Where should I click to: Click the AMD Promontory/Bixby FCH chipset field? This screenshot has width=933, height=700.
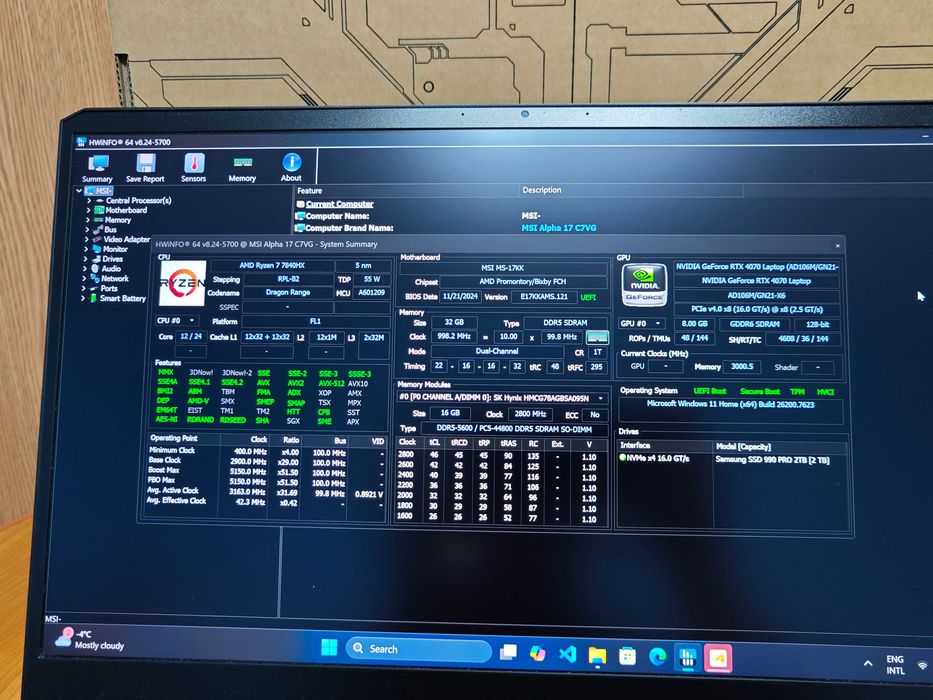coord(522,282)
